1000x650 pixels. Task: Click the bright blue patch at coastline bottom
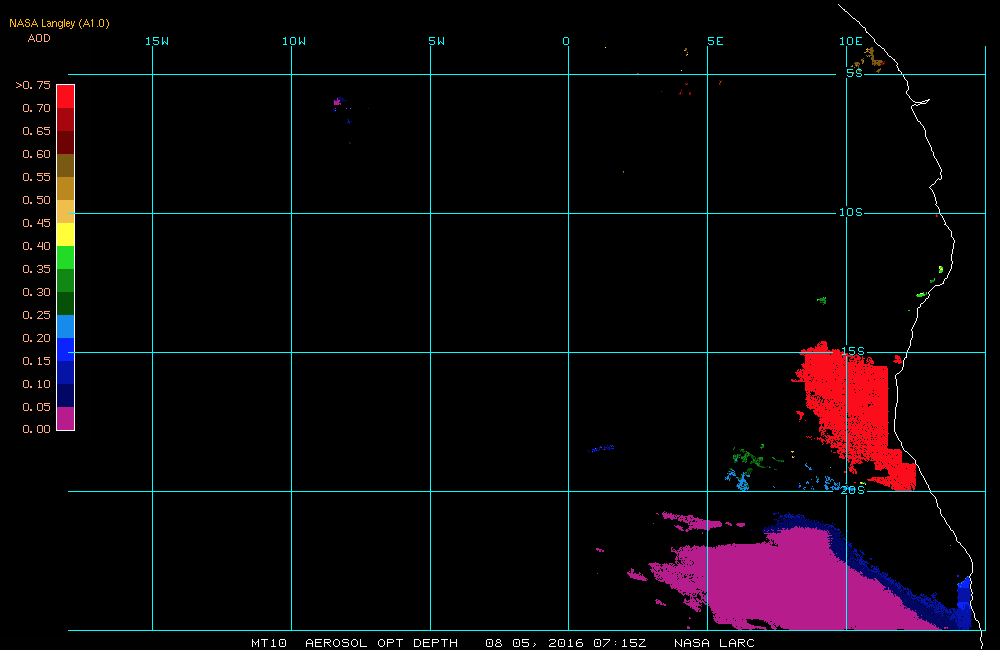[964, 603]
